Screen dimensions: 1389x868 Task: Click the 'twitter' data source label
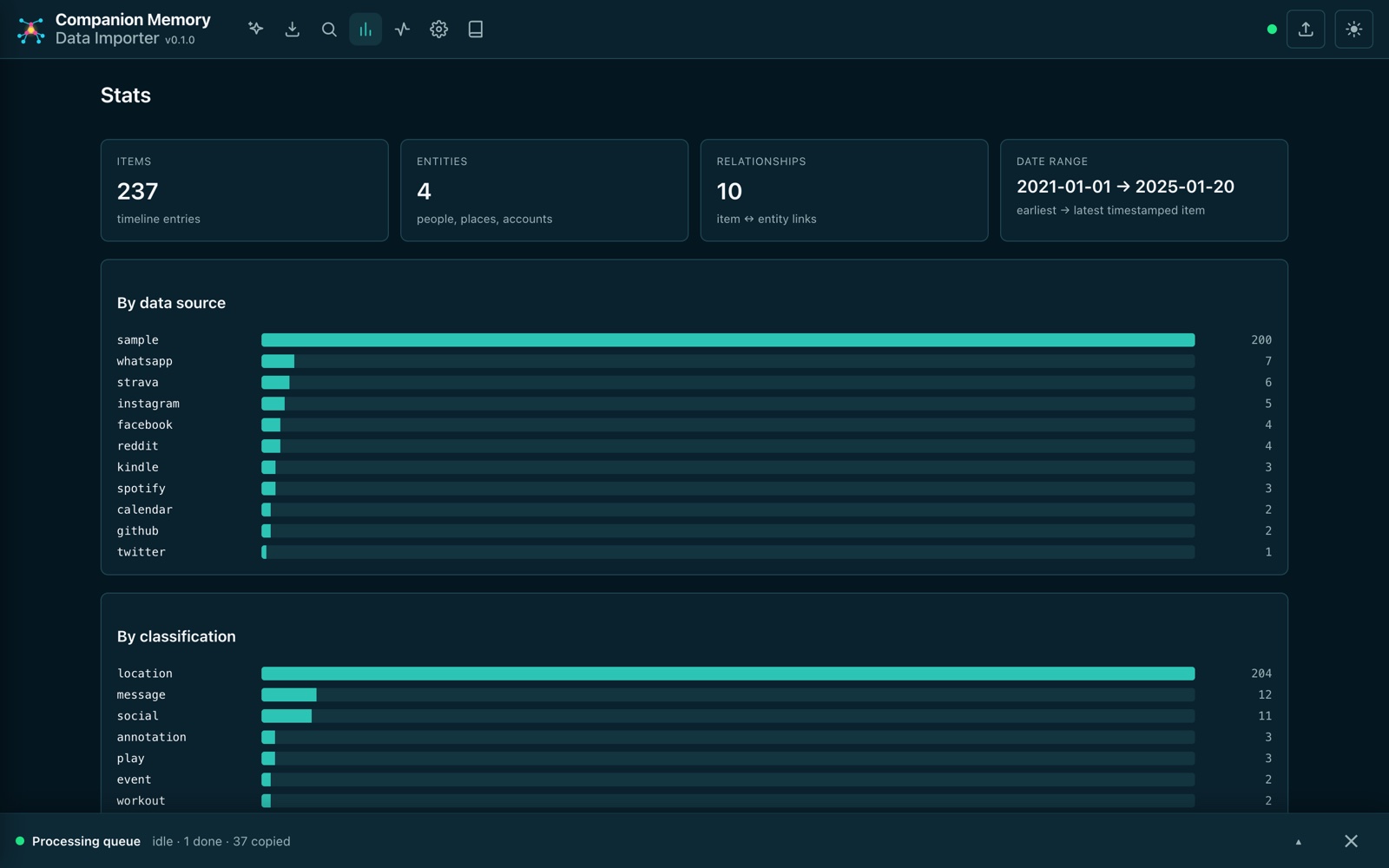coord(142,552)
